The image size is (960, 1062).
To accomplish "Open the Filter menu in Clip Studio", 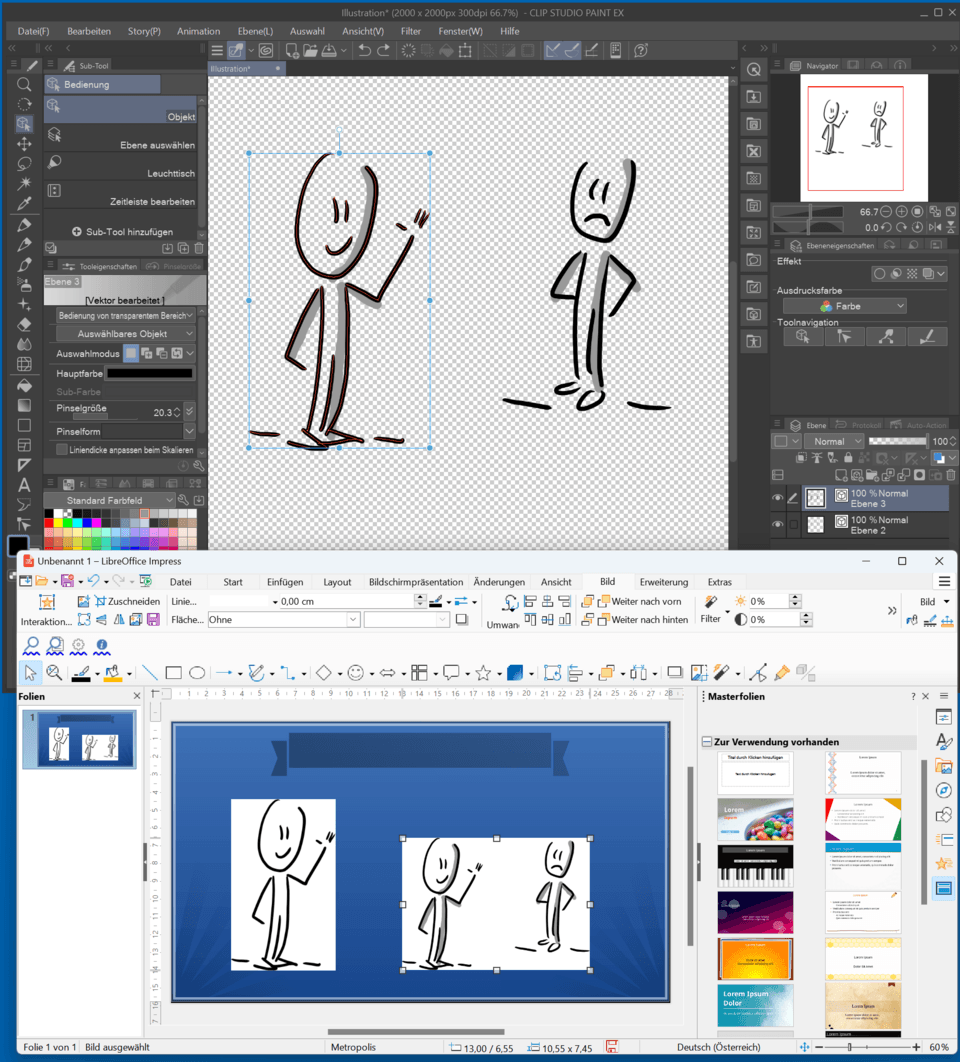I will [x=411, y=31].
